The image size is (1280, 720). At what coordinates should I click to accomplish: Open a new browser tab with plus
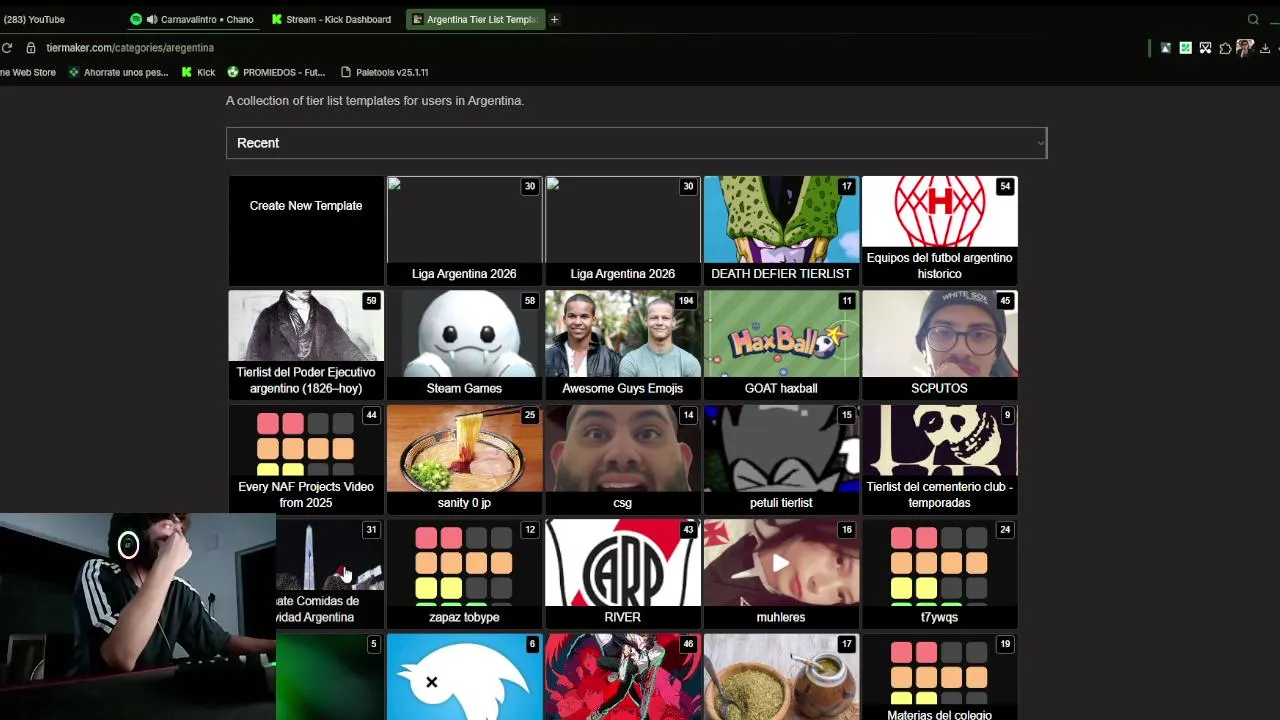pos(554,19)
